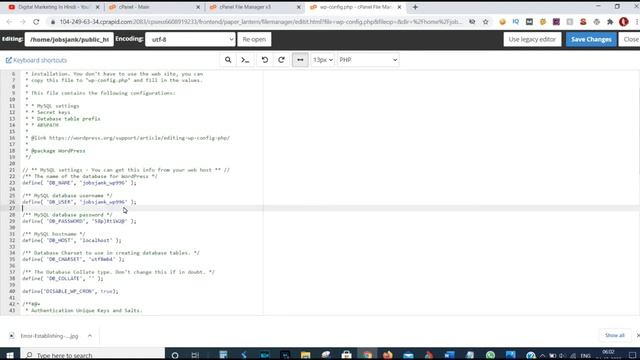Open Firefox from taskbar
This screenshot has width=640, height=360.
[387, 355]
